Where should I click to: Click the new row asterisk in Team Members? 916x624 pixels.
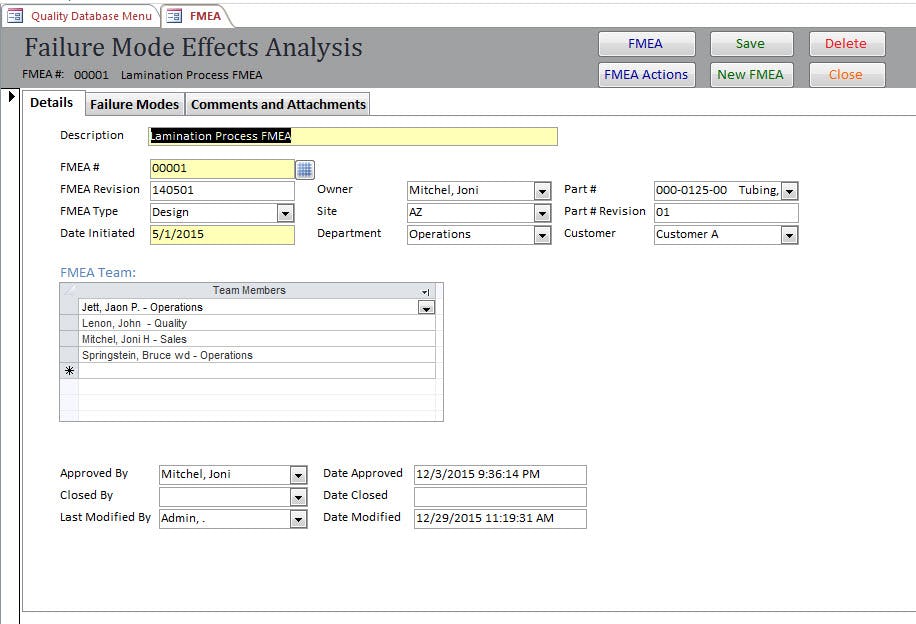(69, 371)
